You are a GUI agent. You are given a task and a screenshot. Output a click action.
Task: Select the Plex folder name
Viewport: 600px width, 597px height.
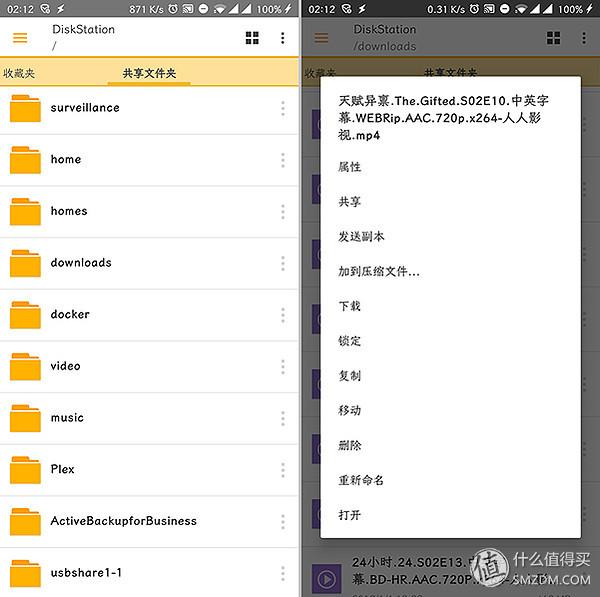click(x=62, y=469)
